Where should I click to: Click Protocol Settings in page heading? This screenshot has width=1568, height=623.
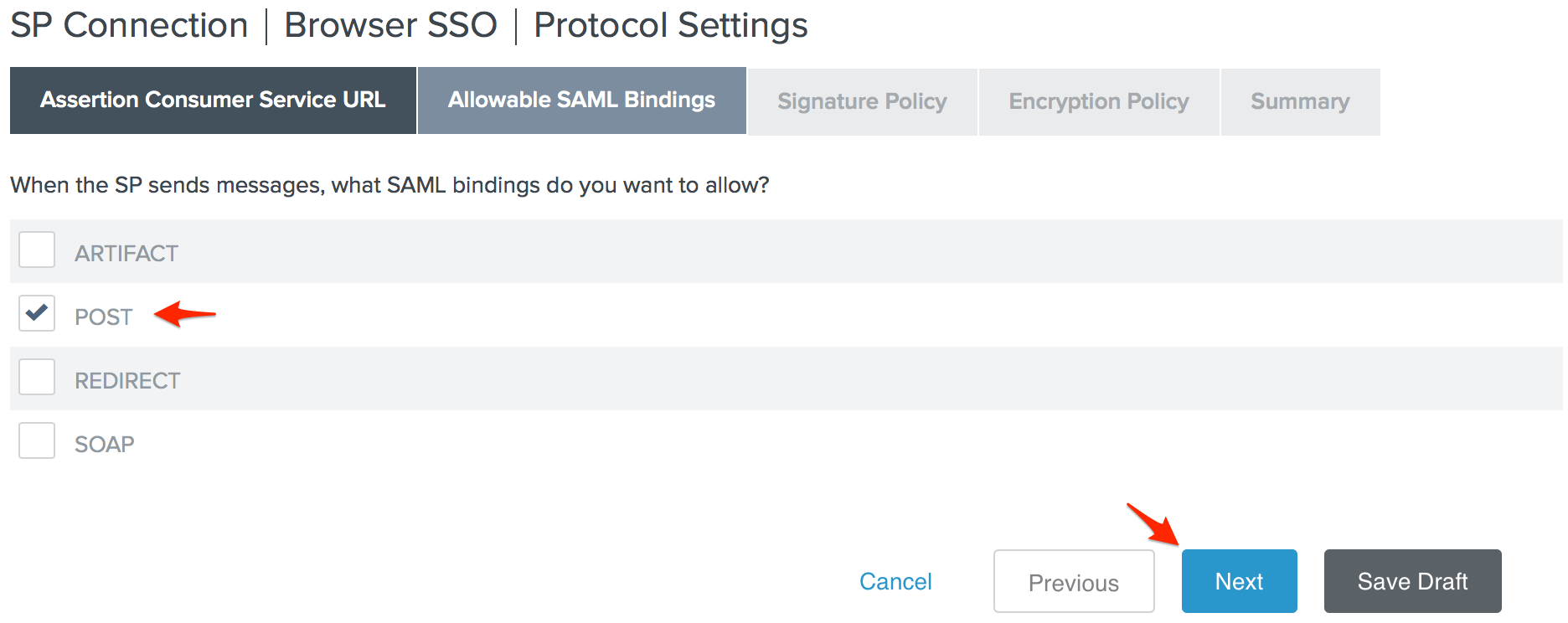tap(670, 25)
